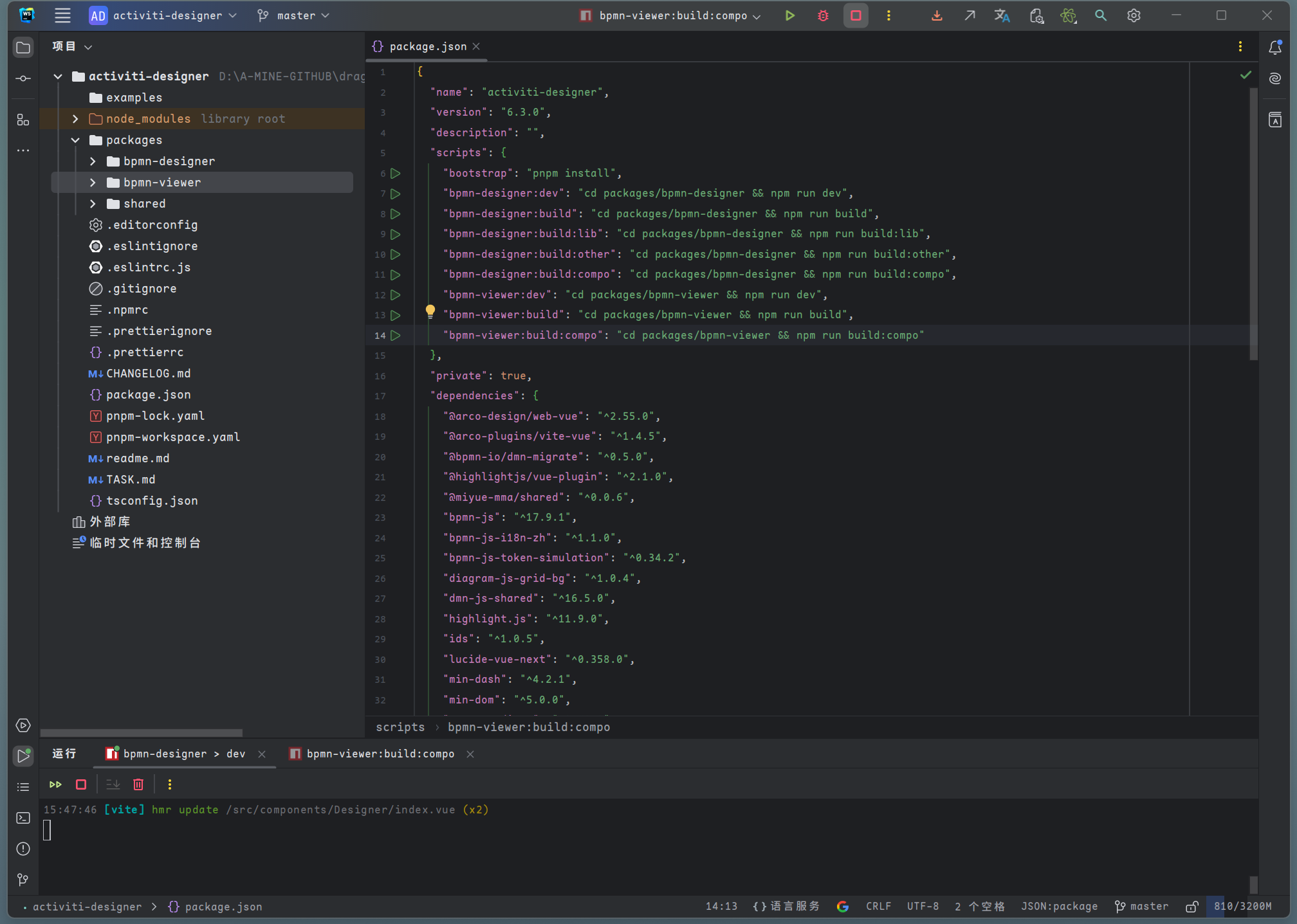Image resolution: width=1297 pixels, height=924 pixels.
Task: Open the notifications bell panel
Action: point(1275,47)
